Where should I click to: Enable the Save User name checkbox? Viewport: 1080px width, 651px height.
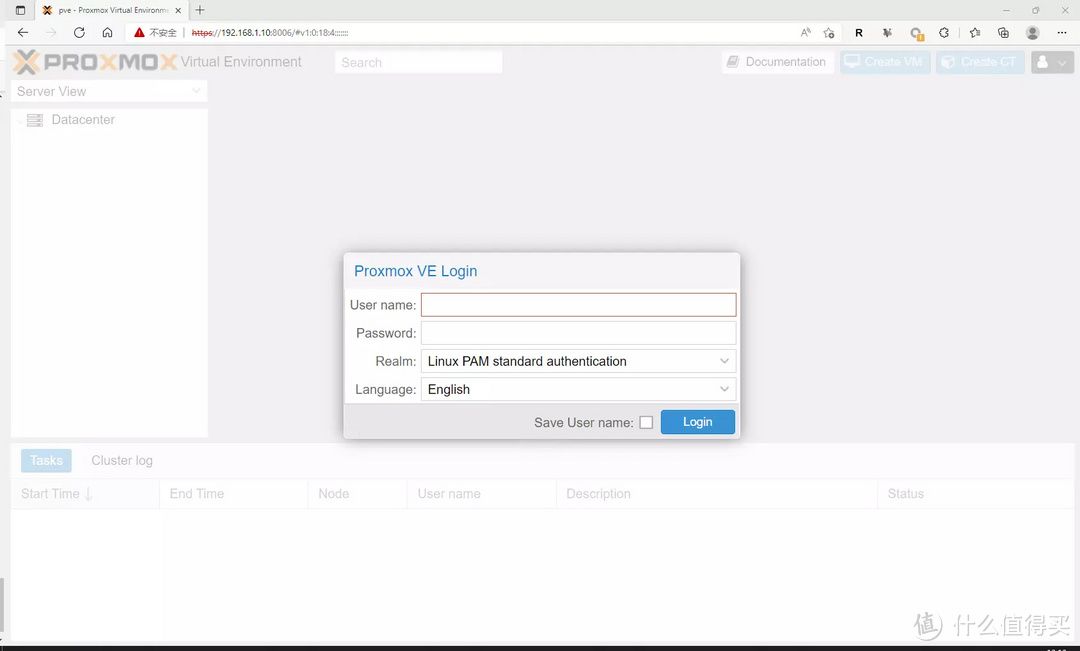(x=646, y=423)
